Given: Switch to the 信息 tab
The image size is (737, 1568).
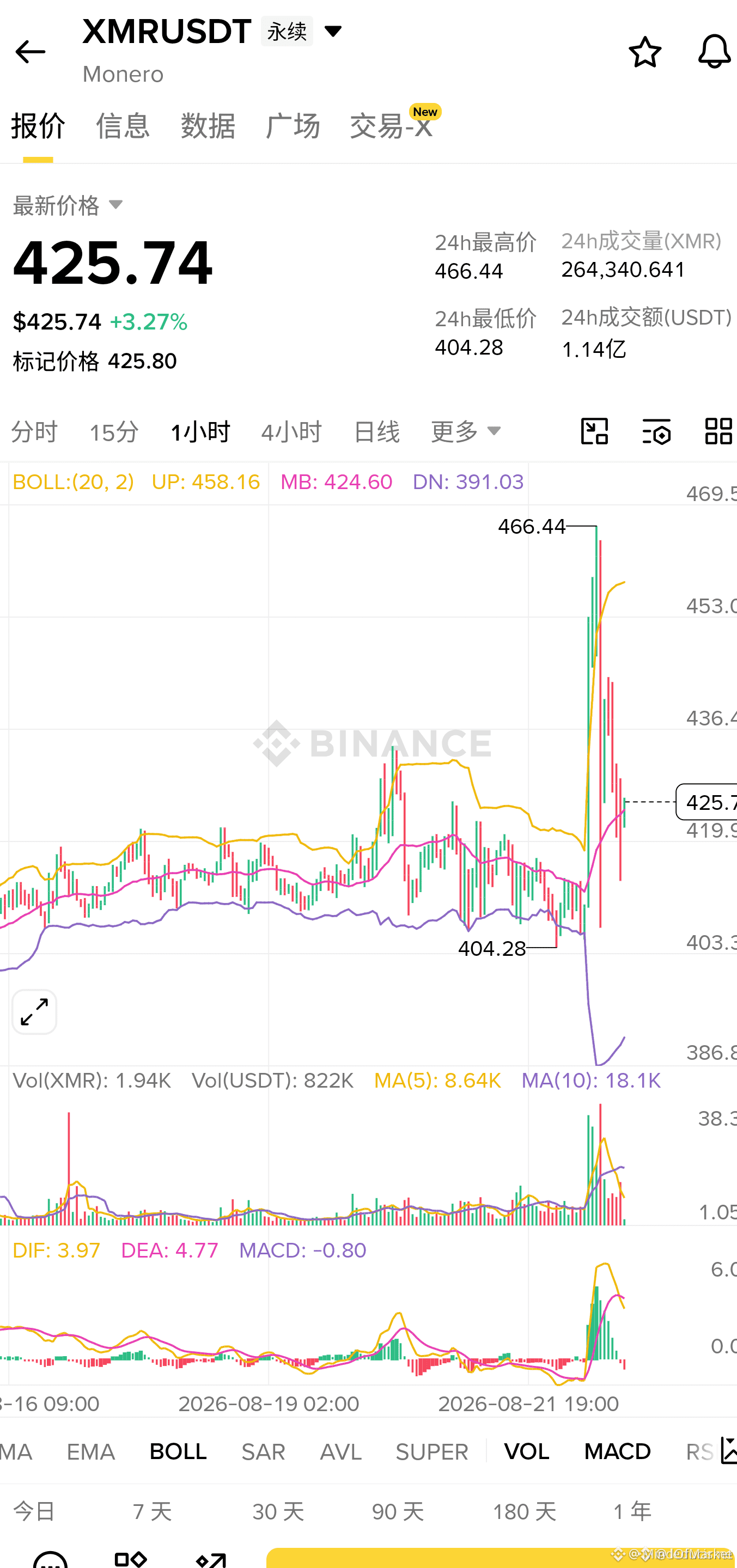Looking at the screenshot, I should tap(123, 126).
